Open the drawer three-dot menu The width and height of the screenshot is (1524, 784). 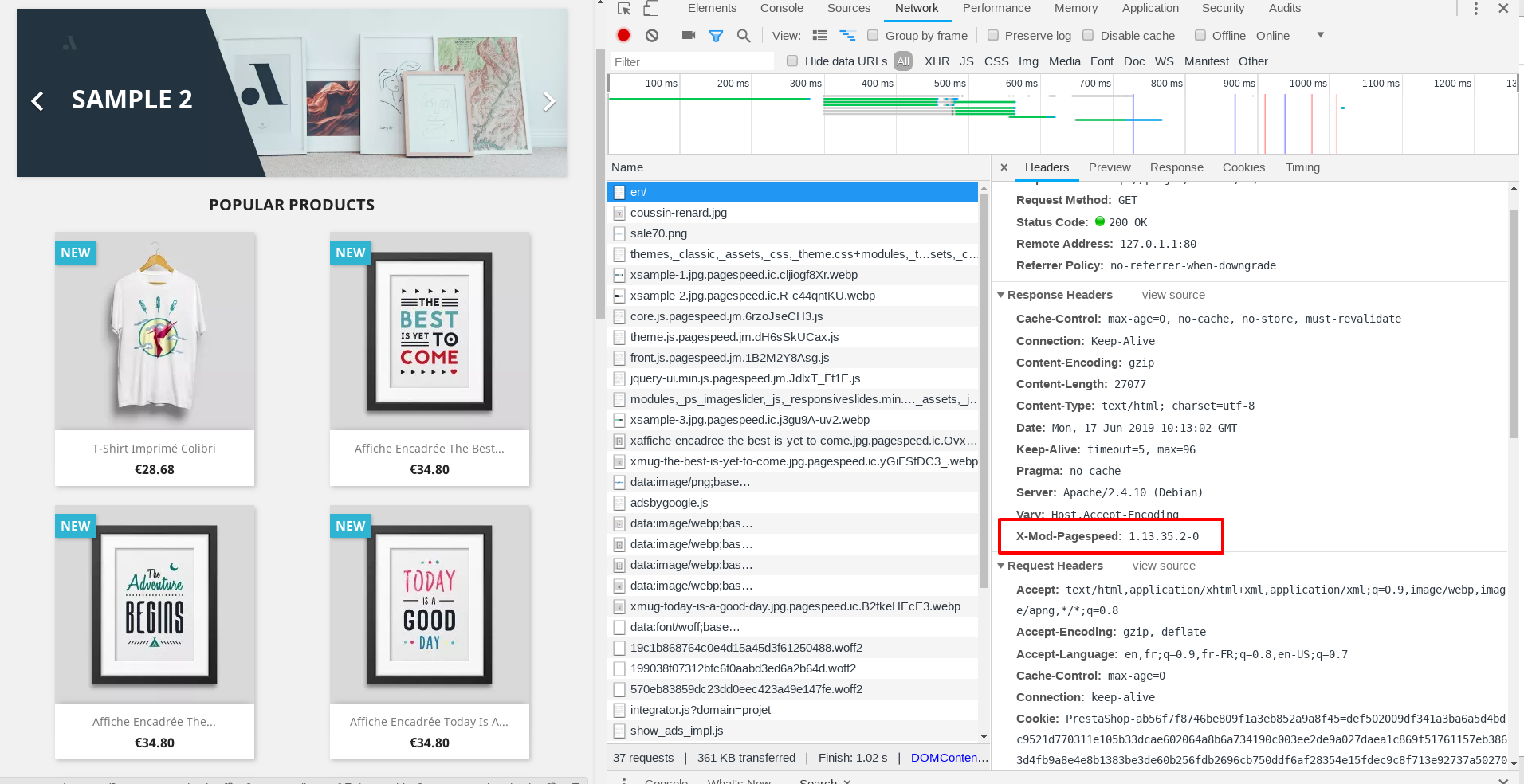624,780
